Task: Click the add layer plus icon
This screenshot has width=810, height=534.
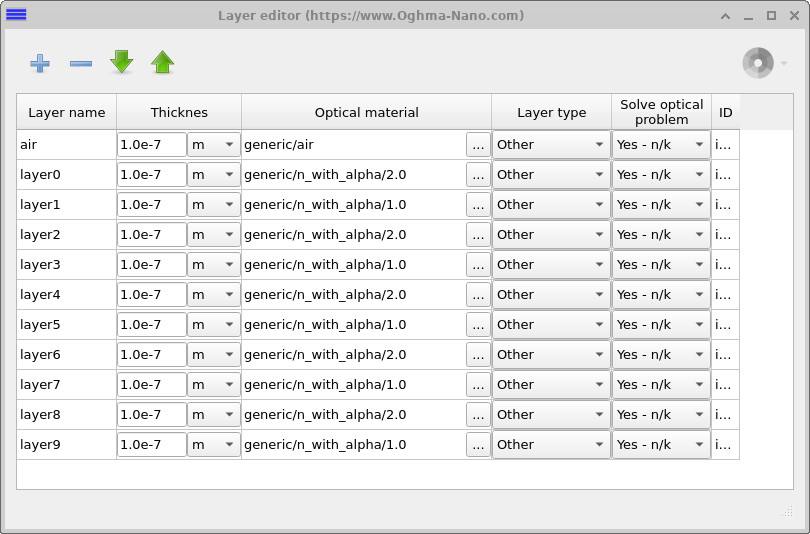Action: [40, 63]
